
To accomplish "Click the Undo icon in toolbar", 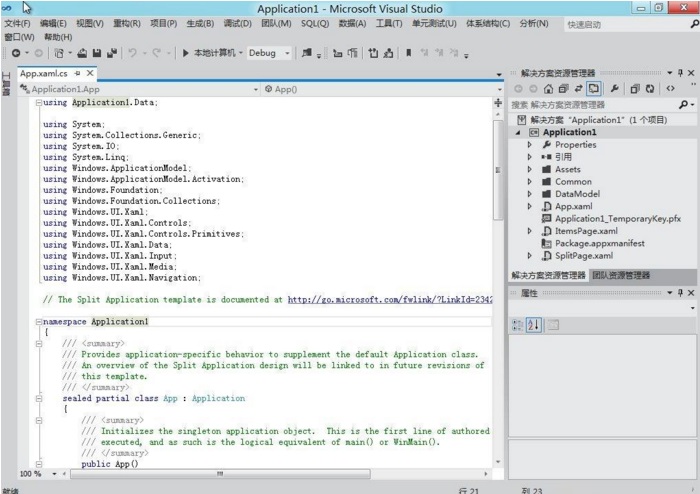I will pyautogui.click(x=133, y=53).
